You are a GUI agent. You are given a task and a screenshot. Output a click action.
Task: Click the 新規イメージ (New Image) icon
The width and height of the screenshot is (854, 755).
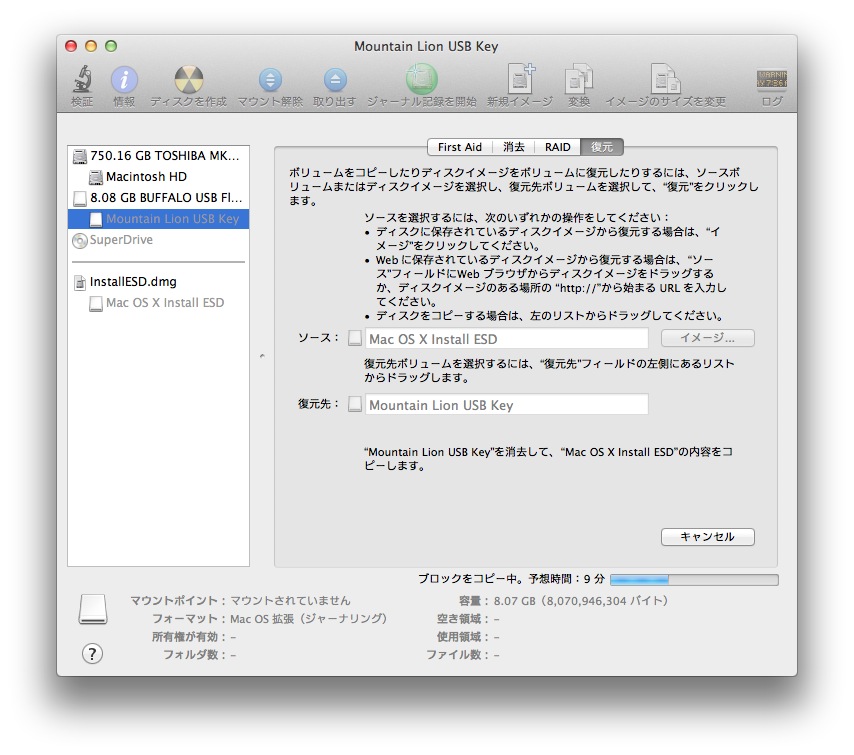(x=520, y=79)
